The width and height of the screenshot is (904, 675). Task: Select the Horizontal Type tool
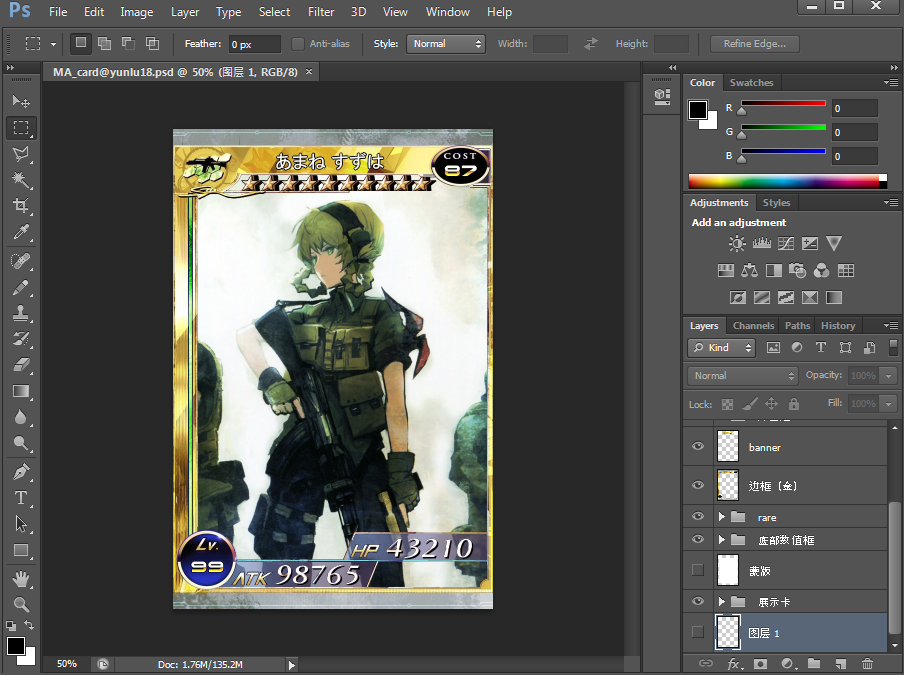21,498
